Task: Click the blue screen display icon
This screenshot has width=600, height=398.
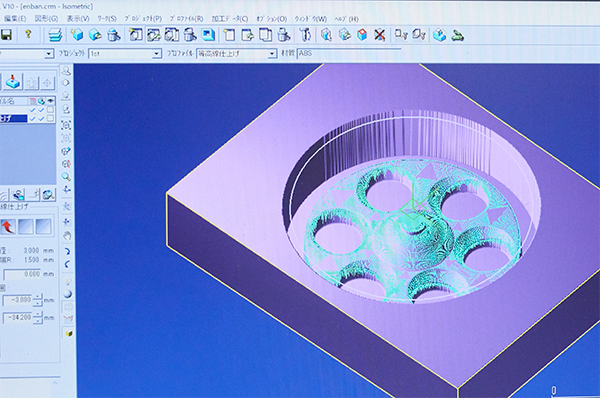Action: [x=208, y=35]
